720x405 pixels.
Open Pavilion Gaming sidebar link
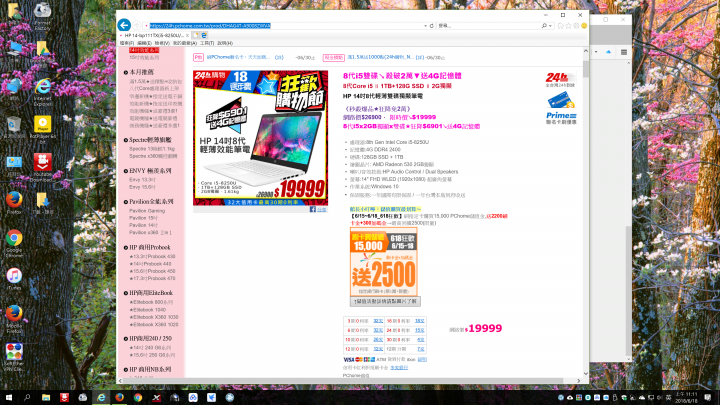(x=146, y=211)
